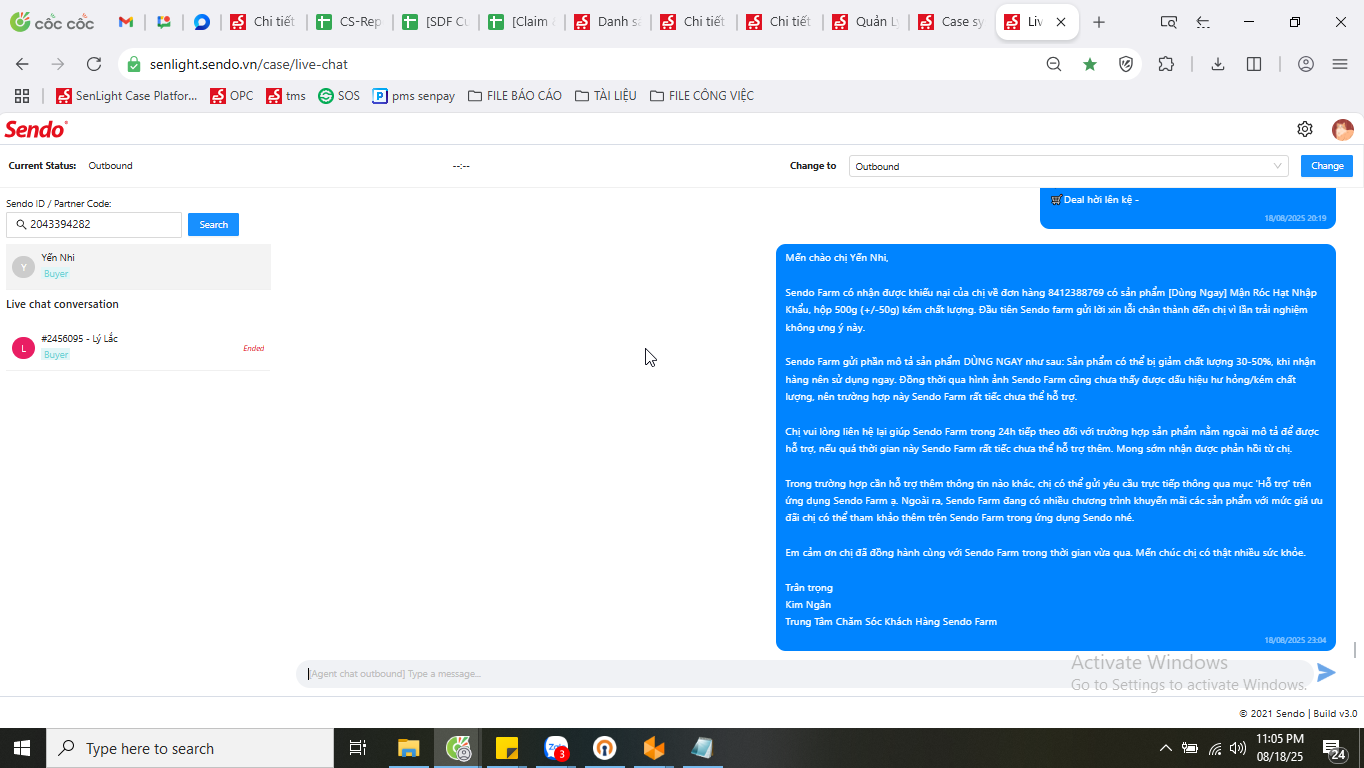Open Windows notification center icon

(1333, 749)
